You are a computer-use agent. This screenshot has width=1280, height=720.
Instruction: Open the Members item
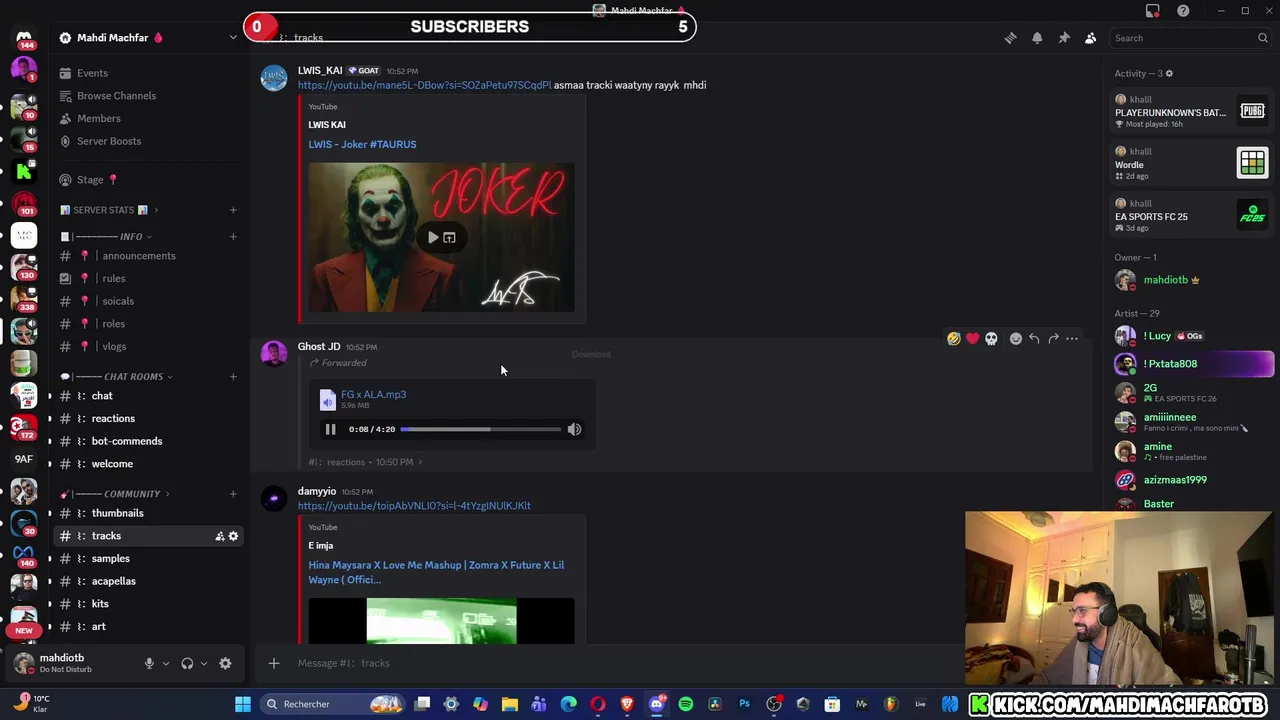98,118
